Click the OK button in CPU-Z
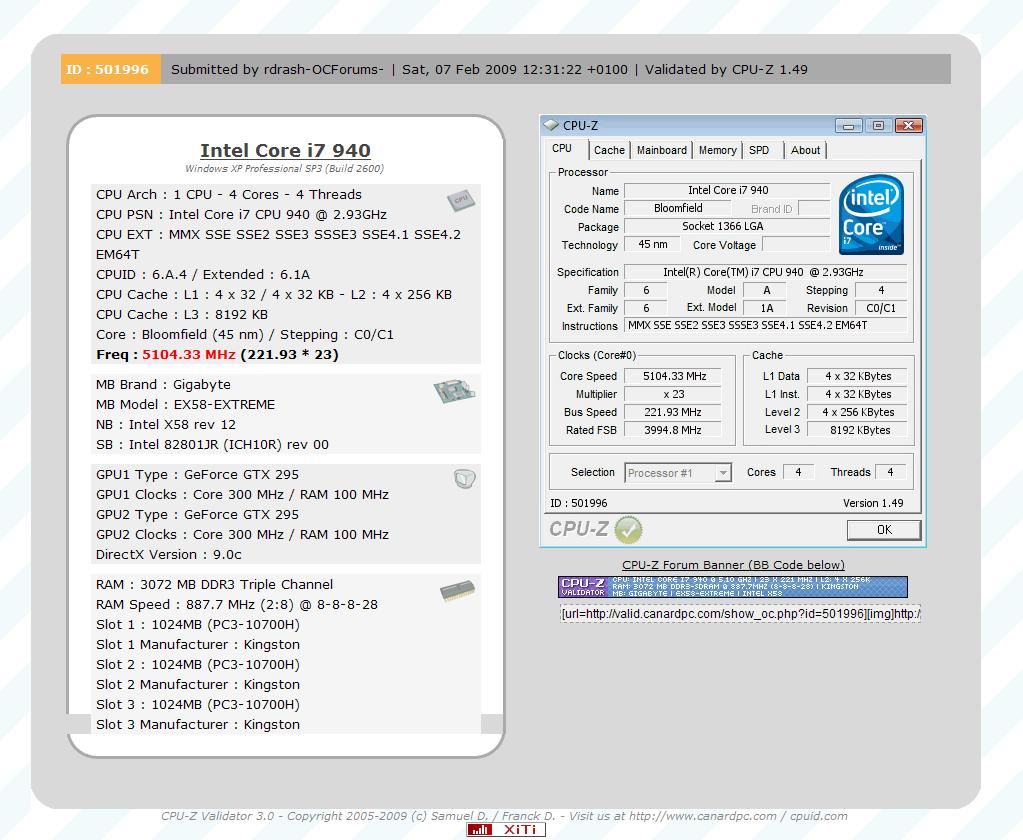 [884, 530]
